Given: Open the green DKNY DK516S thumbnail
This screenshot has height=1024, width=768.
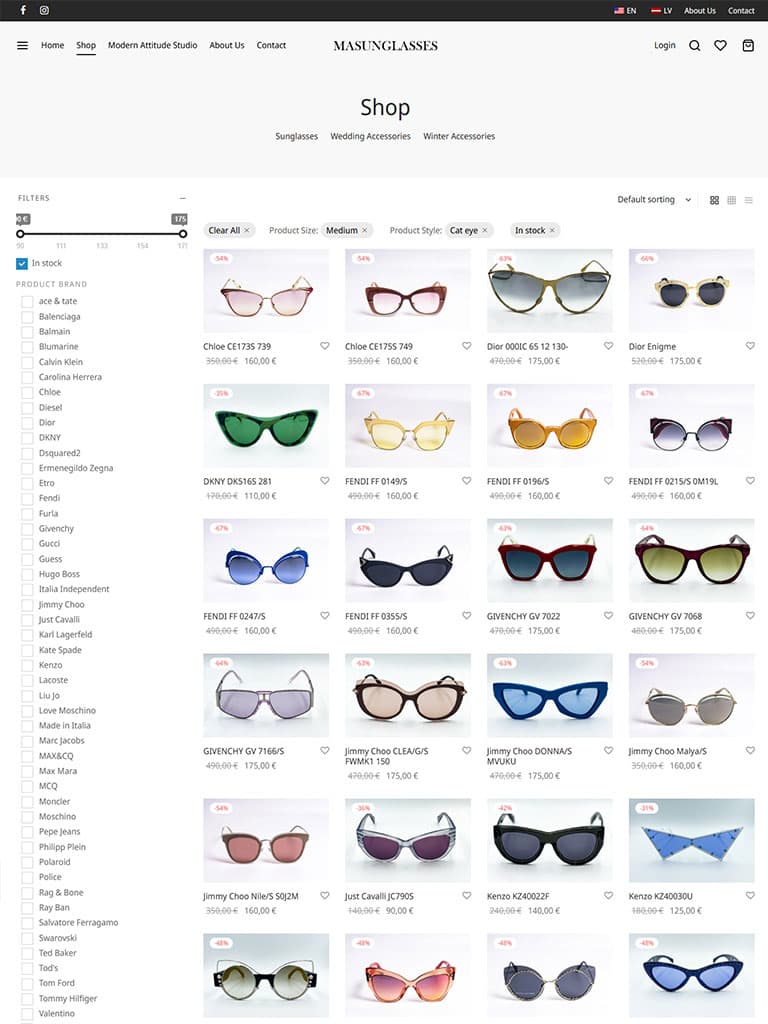Looking at the screenshot, I should 266,425.
